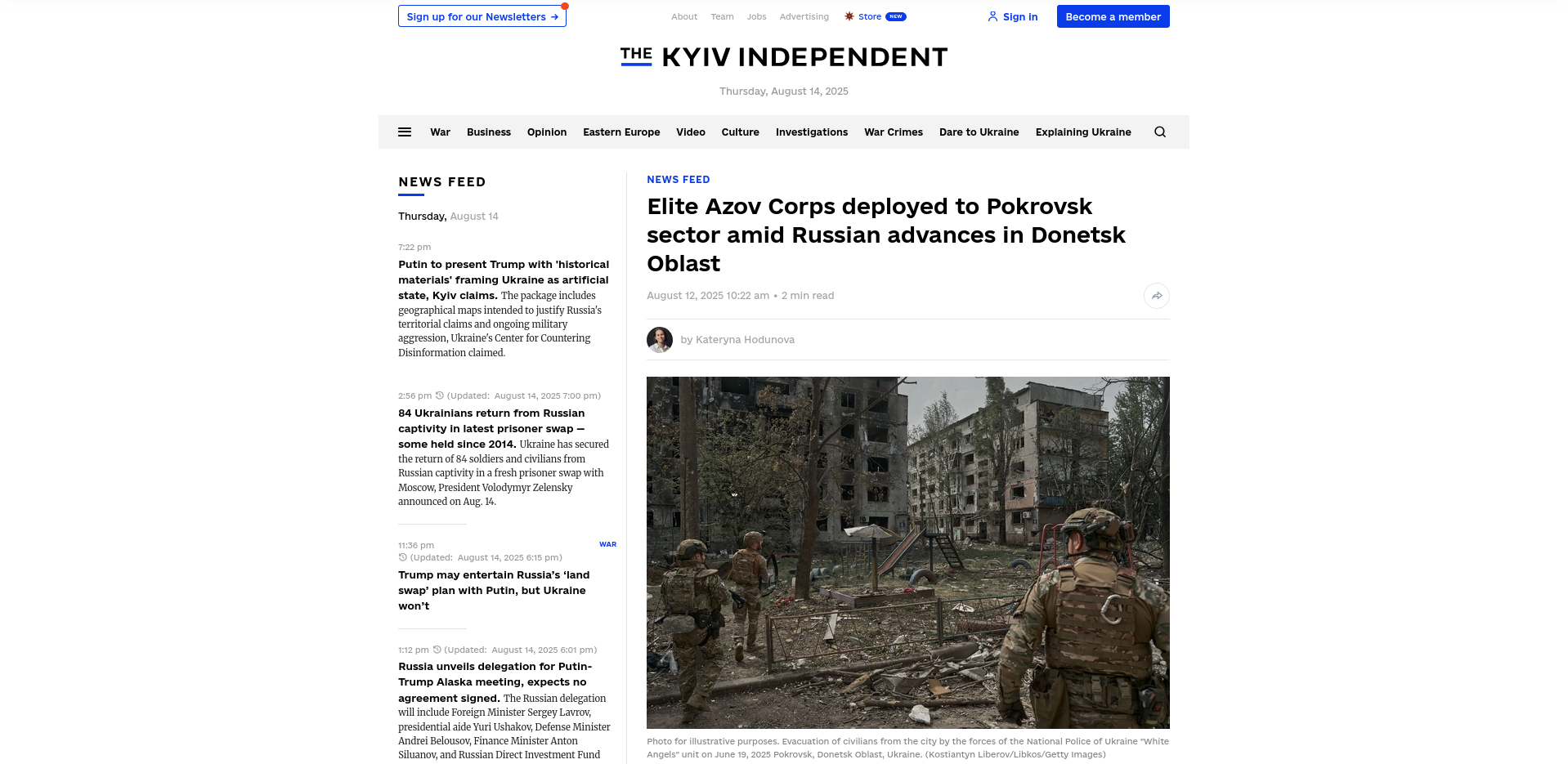
Task: Open Russia unveils delegation news item
Action: tap(504, 710)
